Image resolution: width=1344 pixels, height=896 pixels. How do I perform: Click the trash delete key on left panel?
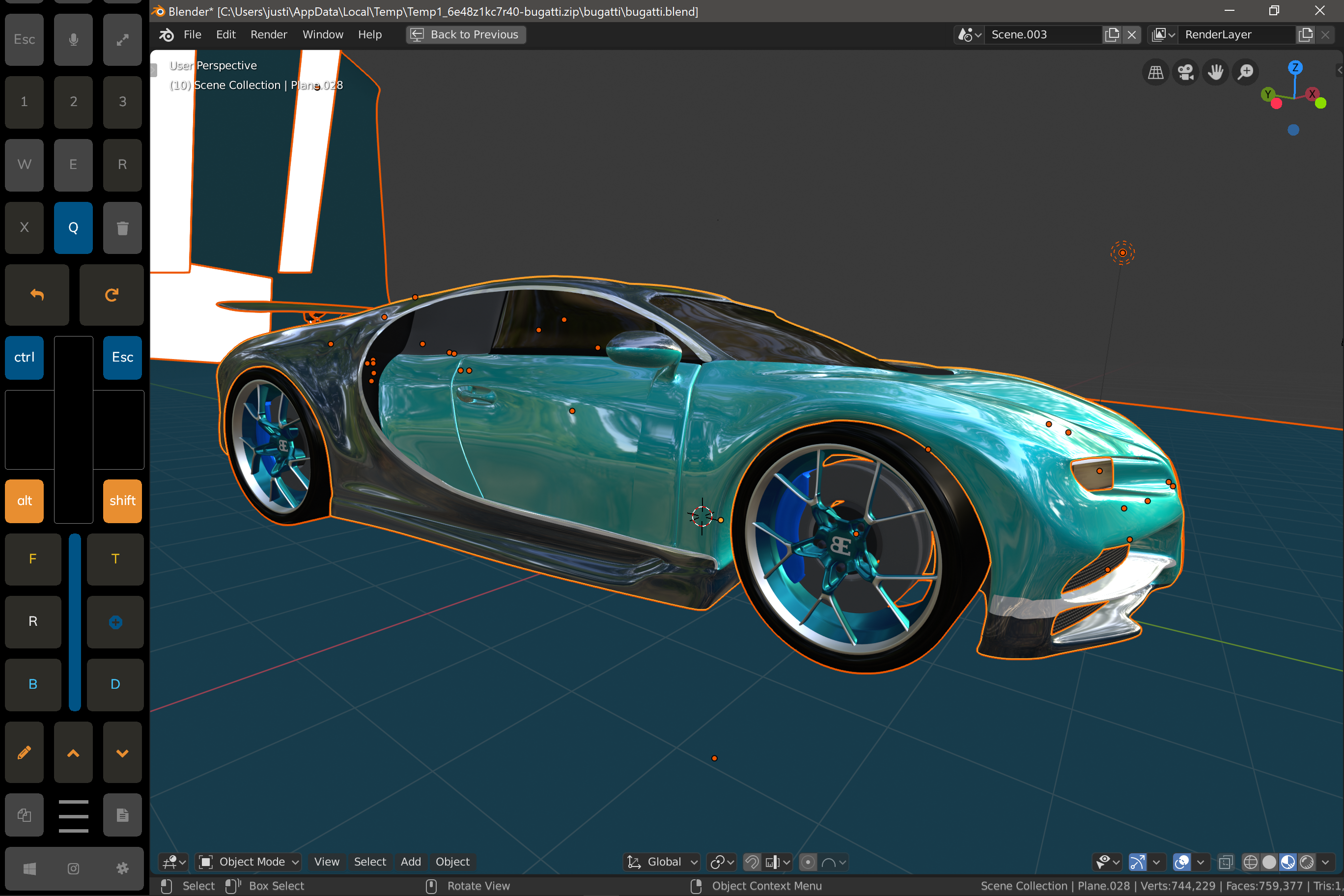point(122,227)
